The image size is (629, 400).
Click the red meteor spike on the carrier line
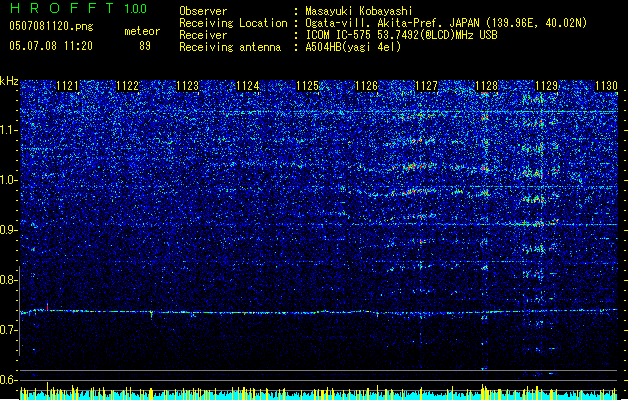[47, 307]
